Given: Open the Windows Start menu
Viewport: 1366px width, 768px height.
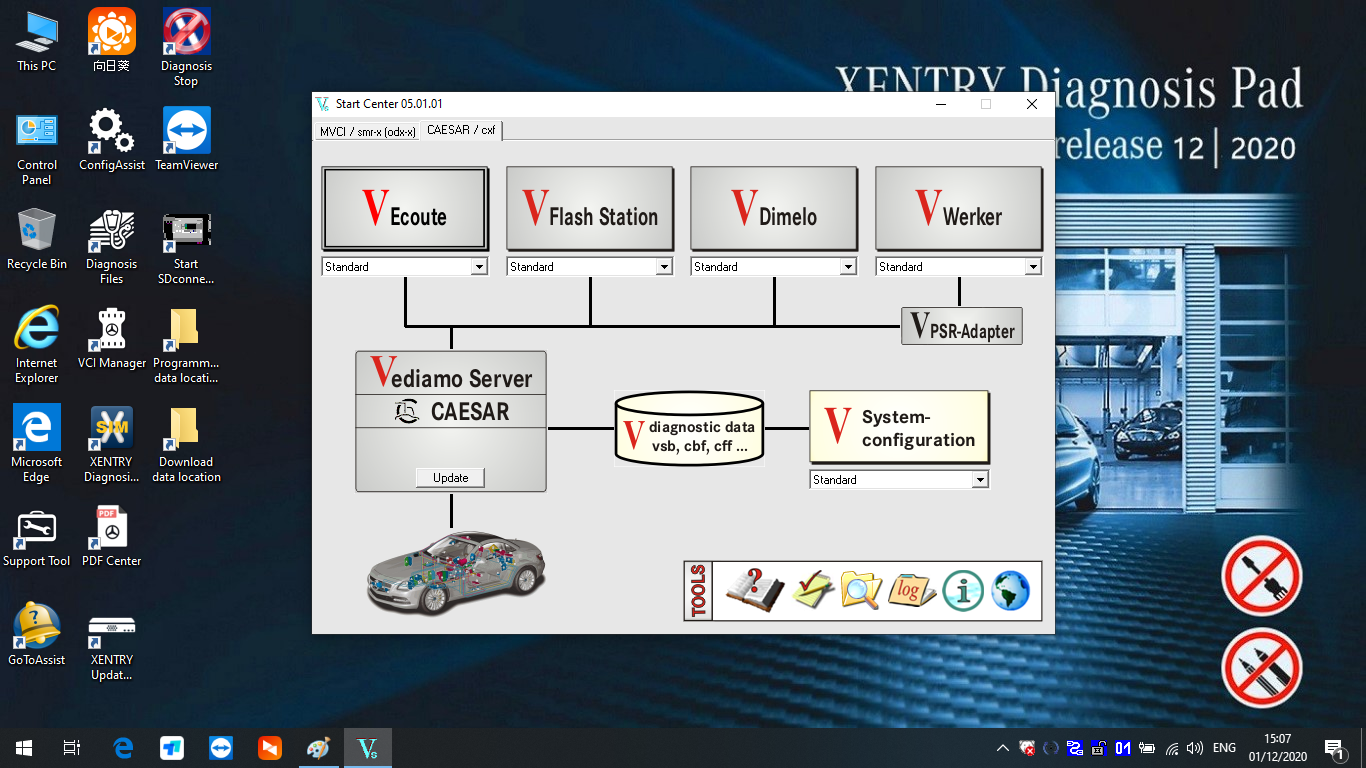Looking at the screenshot, I should tap(24, 748).
